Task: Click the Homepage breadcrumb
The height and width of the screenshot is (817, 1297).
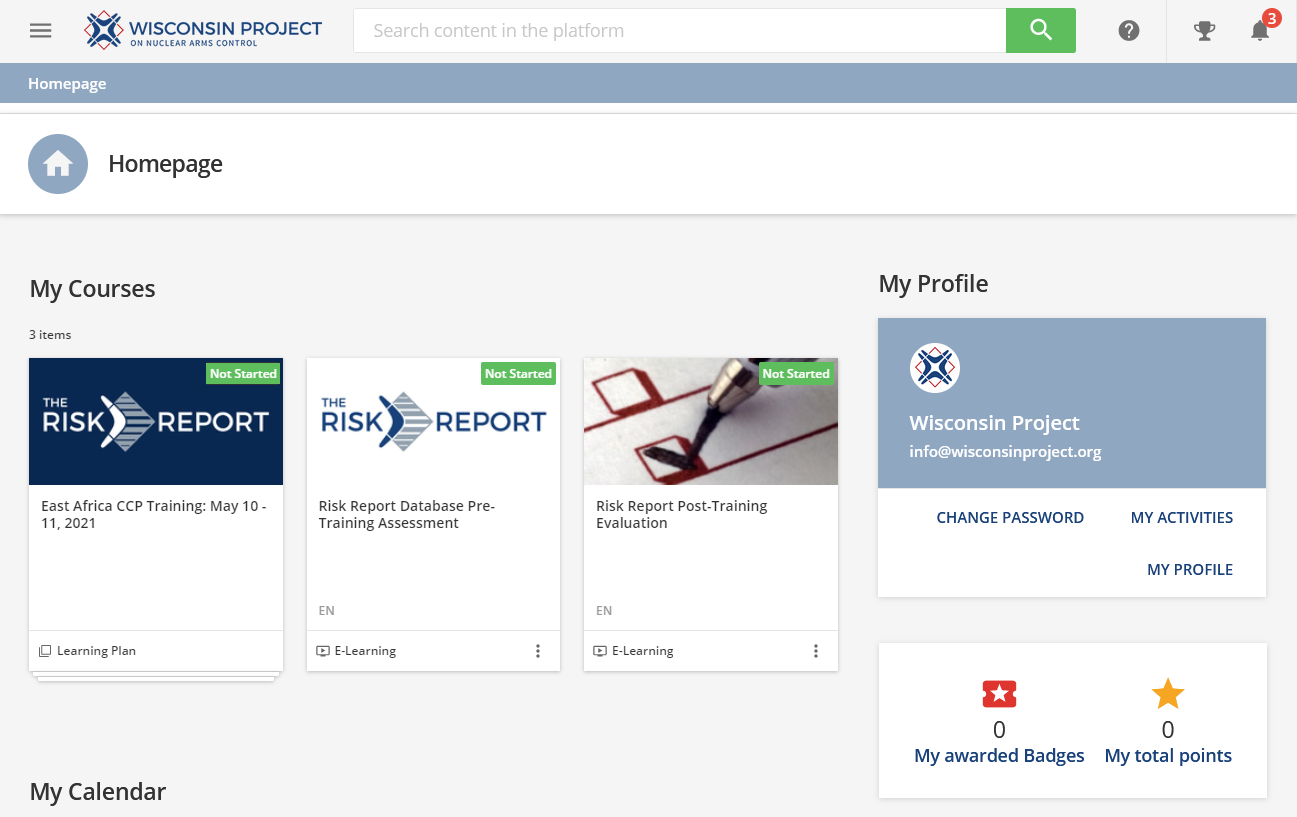Action: click(x=67, y=84)
